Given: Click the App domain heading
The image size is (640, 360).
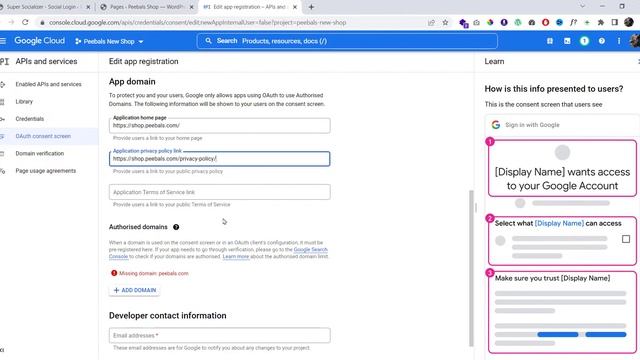Looking at the screenshot, I should point(132,82).
